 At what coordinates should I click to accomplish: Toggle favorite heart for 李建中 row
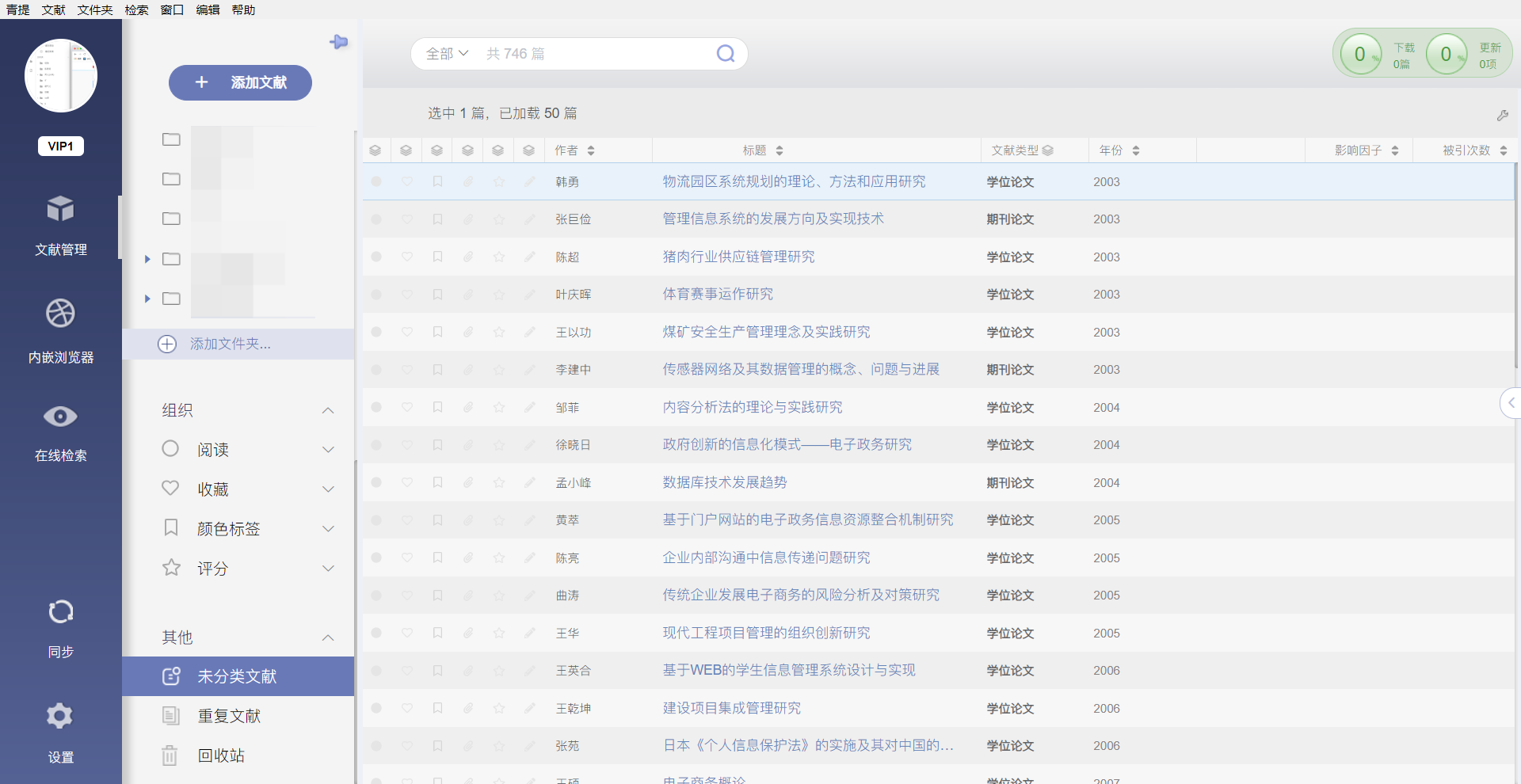click(x=407, y=370)
